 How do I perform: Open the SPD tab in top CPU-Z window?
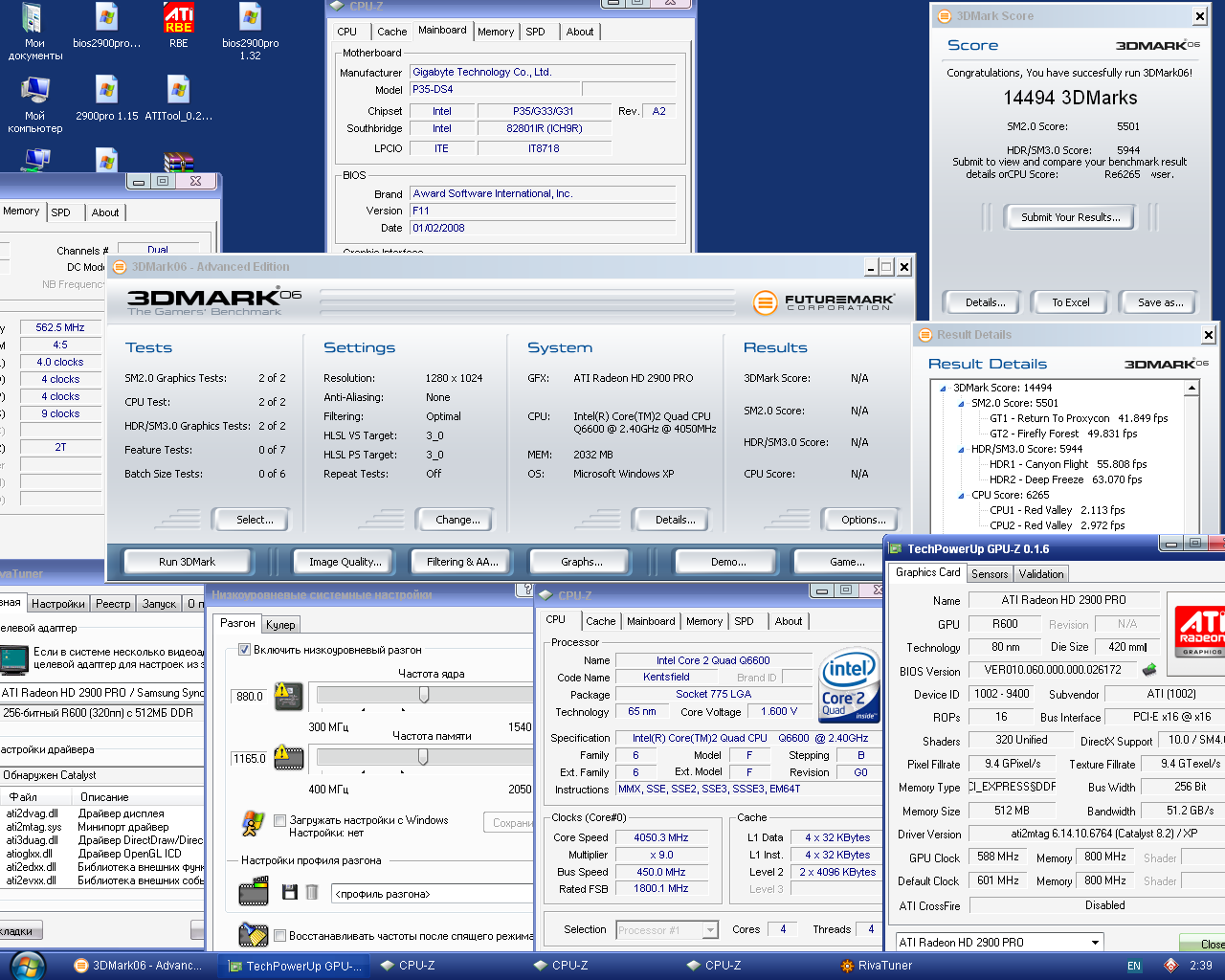tap(535, 32)
